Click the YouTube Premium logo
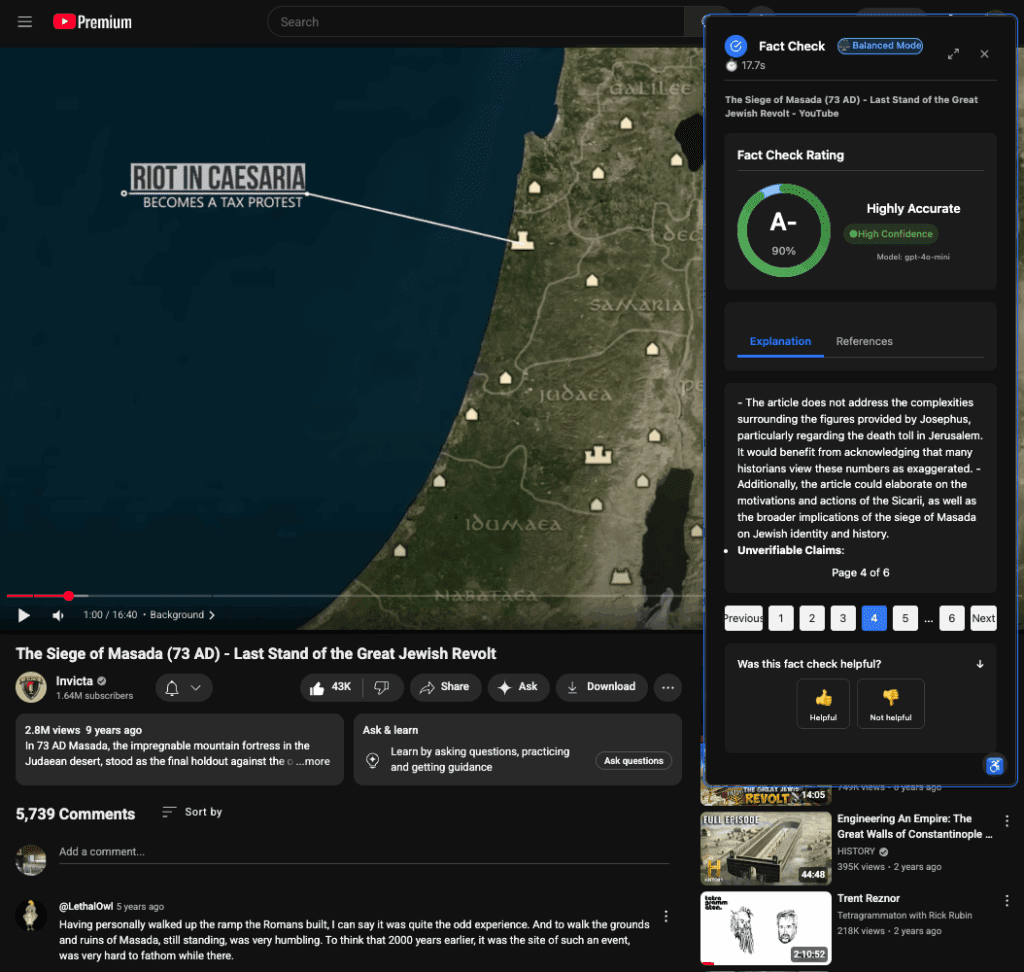1024x972 pixels. [x=92, y=22]
